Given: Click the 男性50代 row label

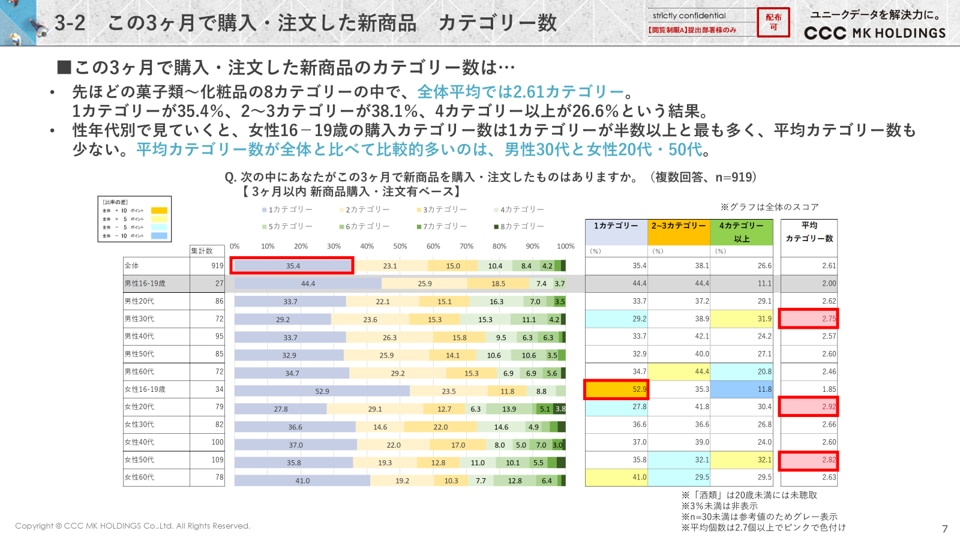Looking at the screenshot, I should (x=139, y=354).
